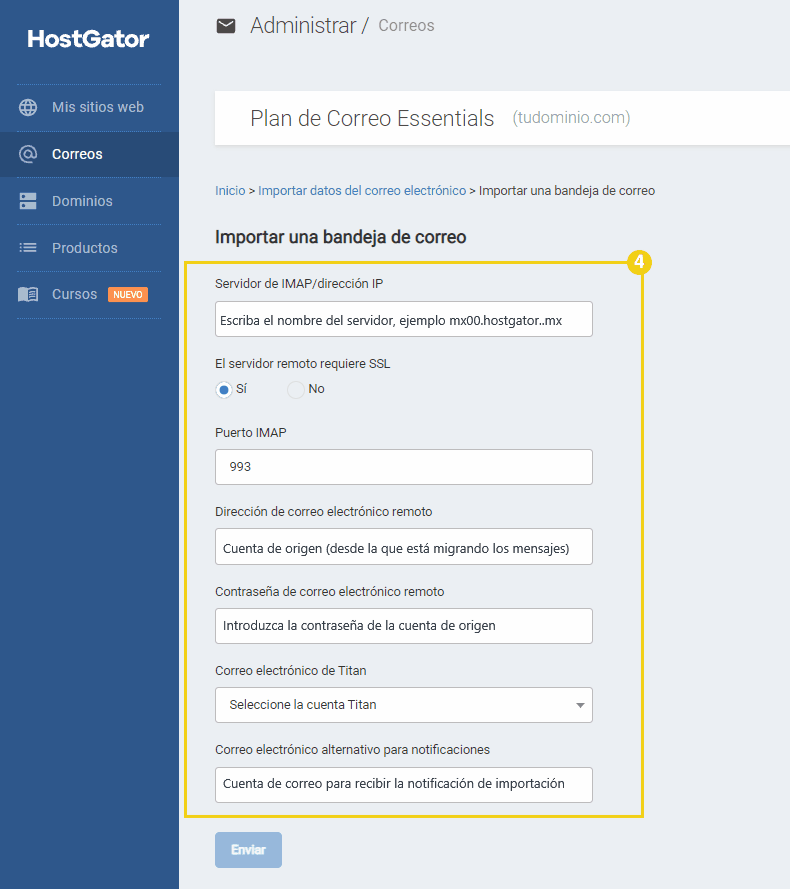The image size is (790, 889).
Task: Click the Correo electrónico alternativo para notificaciones label
Action: pyautogui.click(x=352, y=750)
